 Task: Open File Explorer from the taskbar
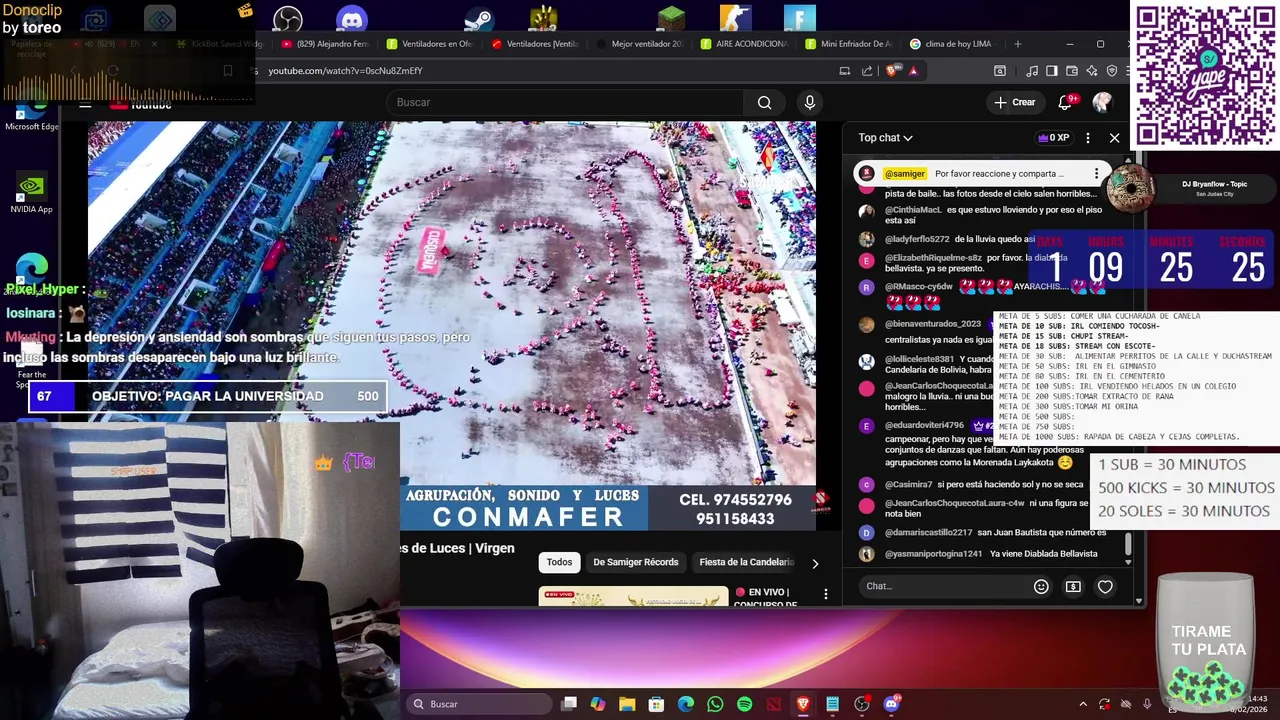tap(627, 704)
